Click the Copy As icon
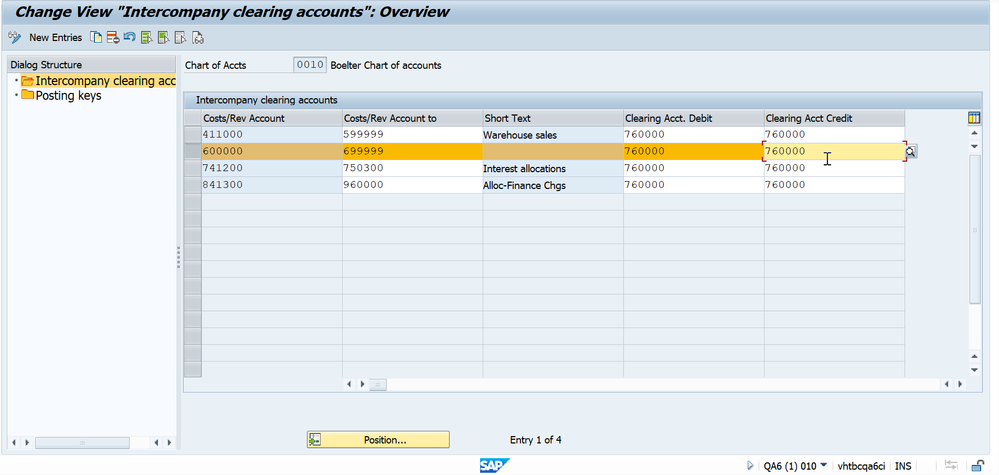999x475 pixels. point(96,38)
